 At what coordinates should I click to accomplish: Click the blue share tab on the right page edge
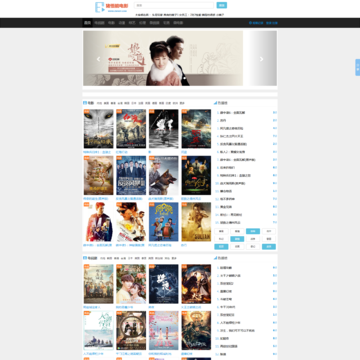click(x=358, y=67)
